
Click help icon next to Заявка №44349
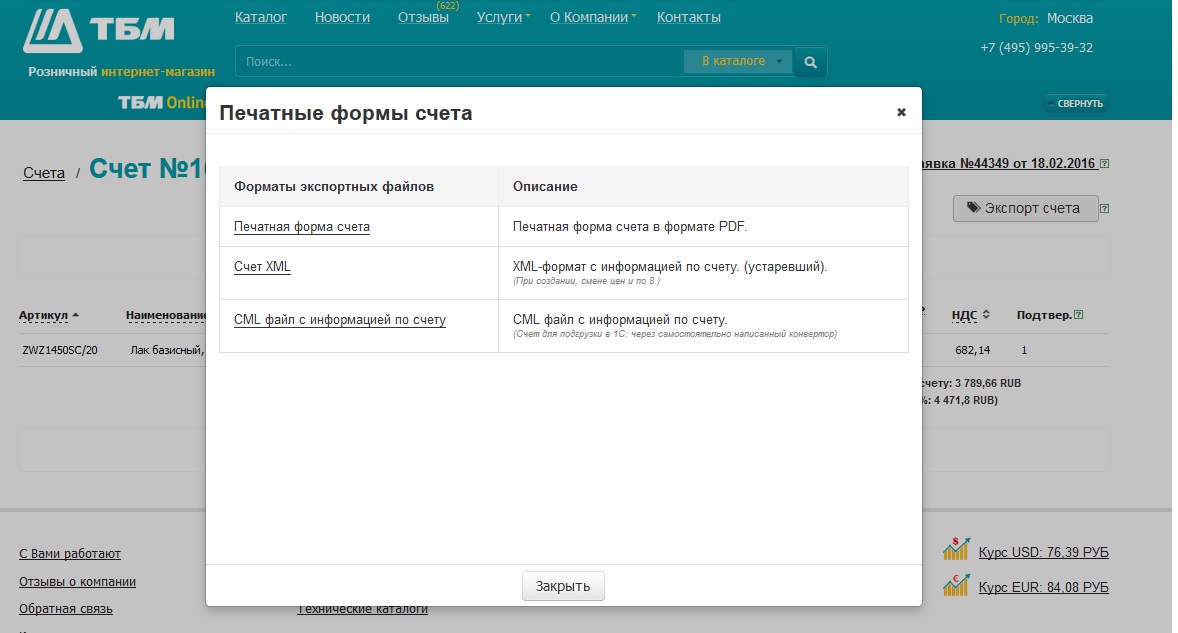click(1105, 163)
